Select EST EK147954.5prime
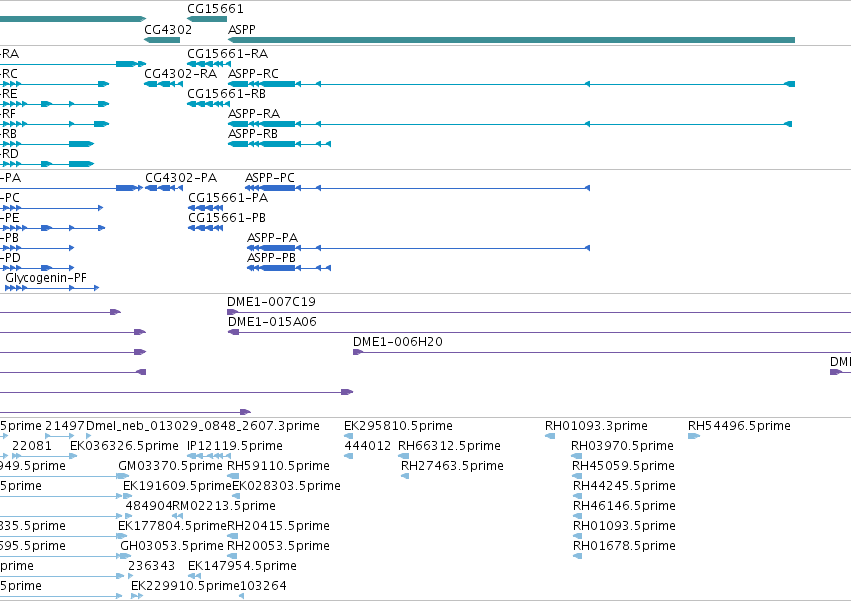The width and height of the screenshot is (851, 601). pos(243,566)
